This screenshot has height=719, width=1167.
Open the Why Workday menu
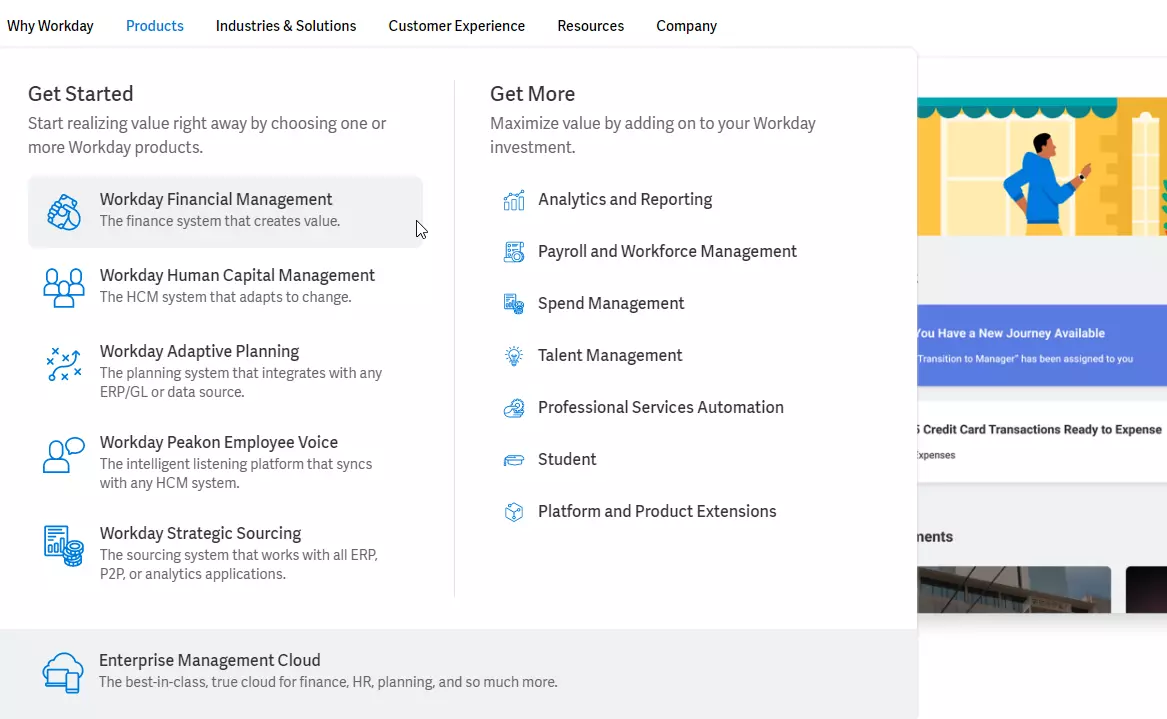[51, 26]
